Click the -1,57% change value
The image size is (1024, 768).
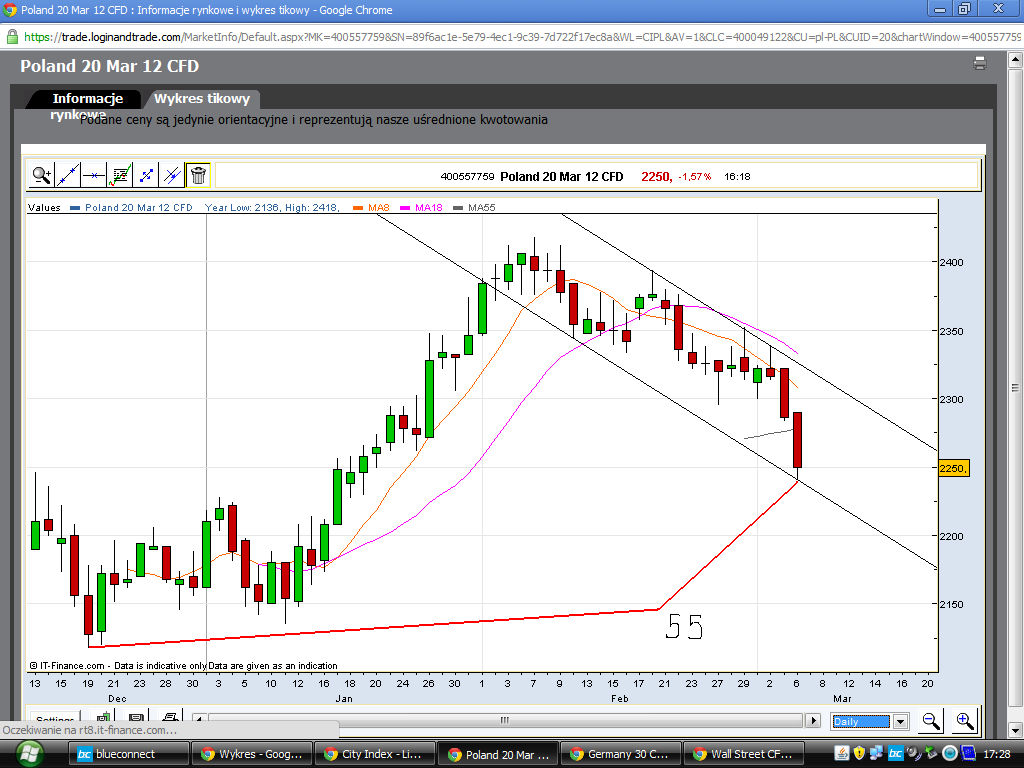pos(695,176)
